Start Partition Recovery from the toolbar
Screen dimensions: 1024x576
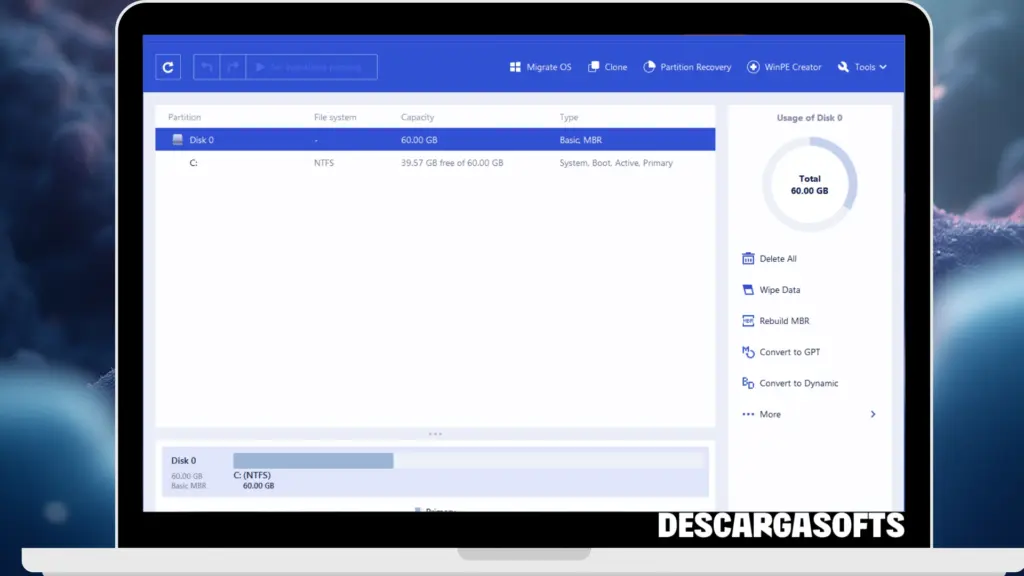click(686, 67)
